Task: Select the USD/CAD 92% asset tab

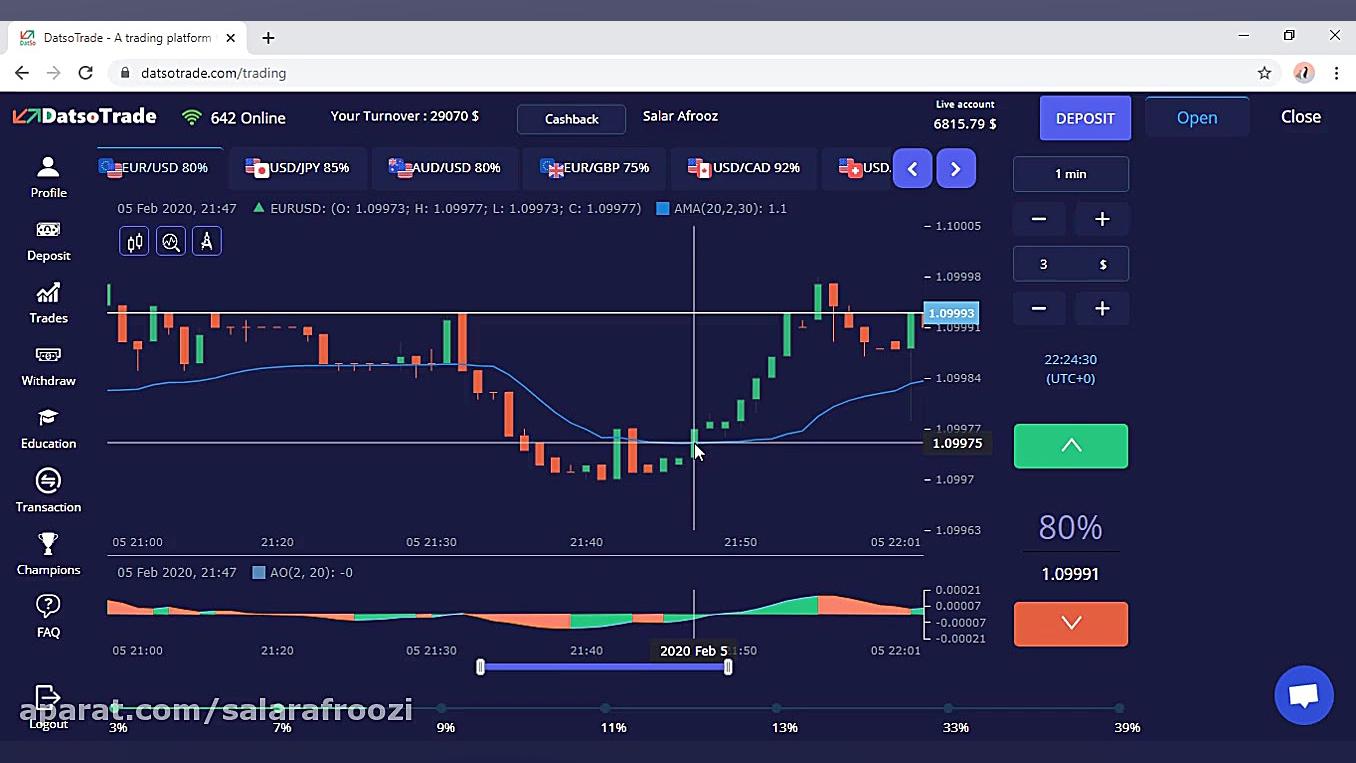Action: [744, 168]
